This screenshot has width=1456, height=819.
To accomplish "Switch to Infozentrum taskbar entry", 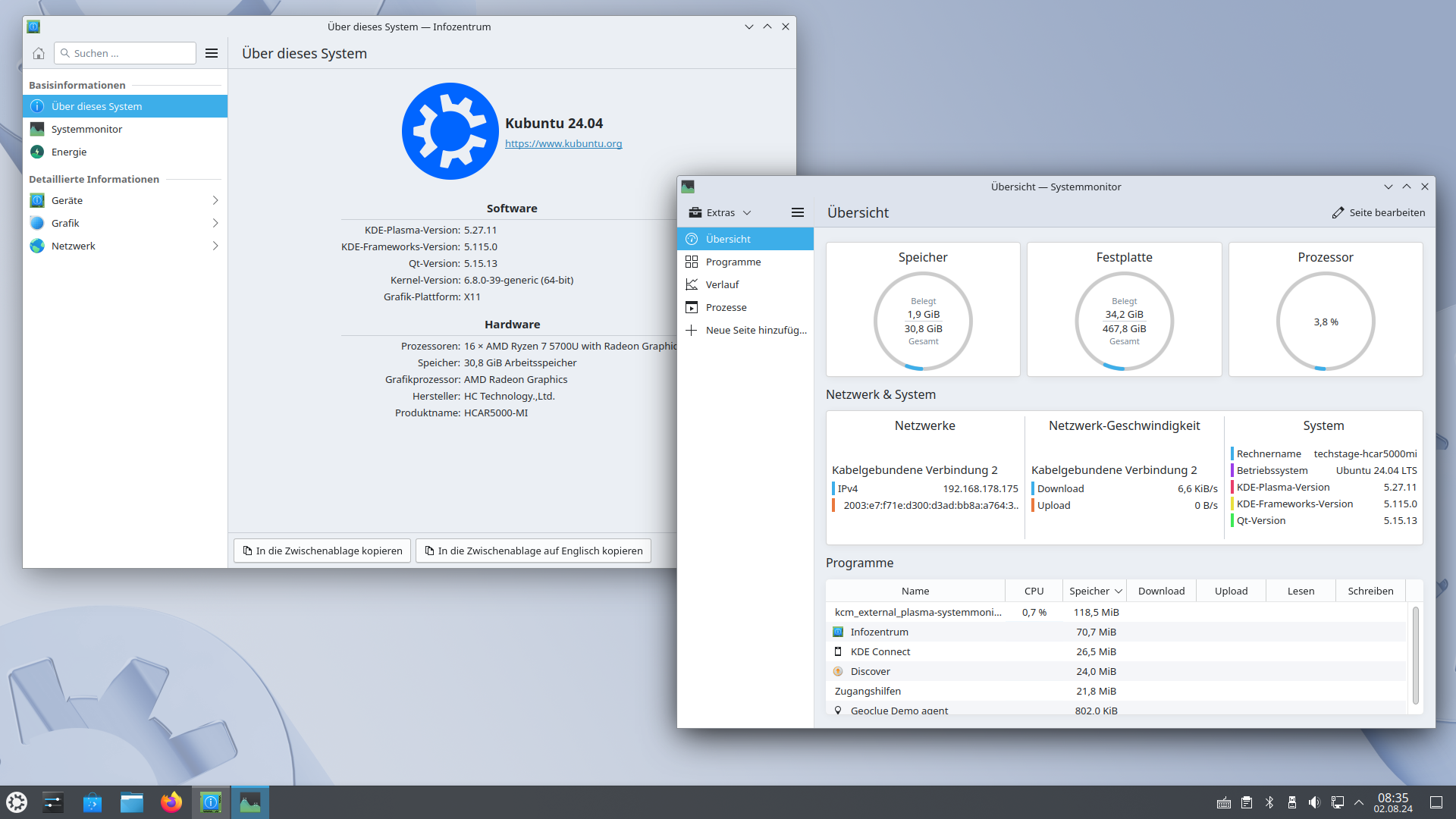I will [211, 802].
